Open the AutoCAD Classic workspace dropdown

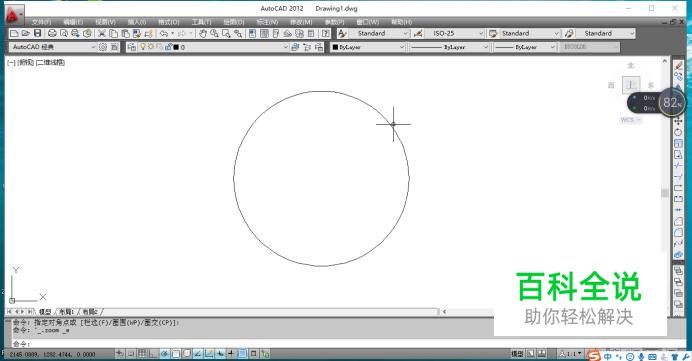tap(53, 47)
